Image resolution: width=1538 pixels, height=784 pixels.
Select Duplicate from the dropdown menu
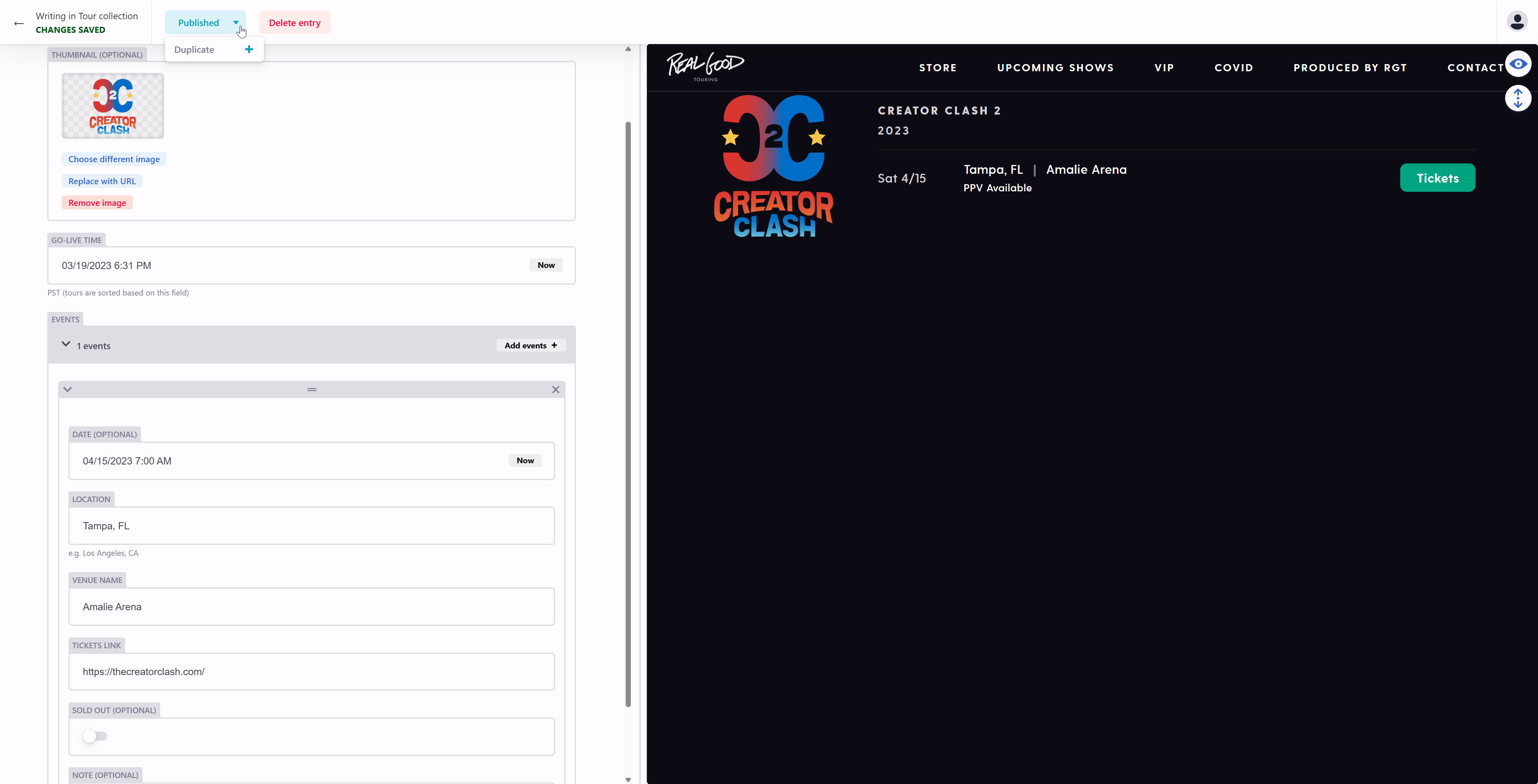tap(193, 49)
